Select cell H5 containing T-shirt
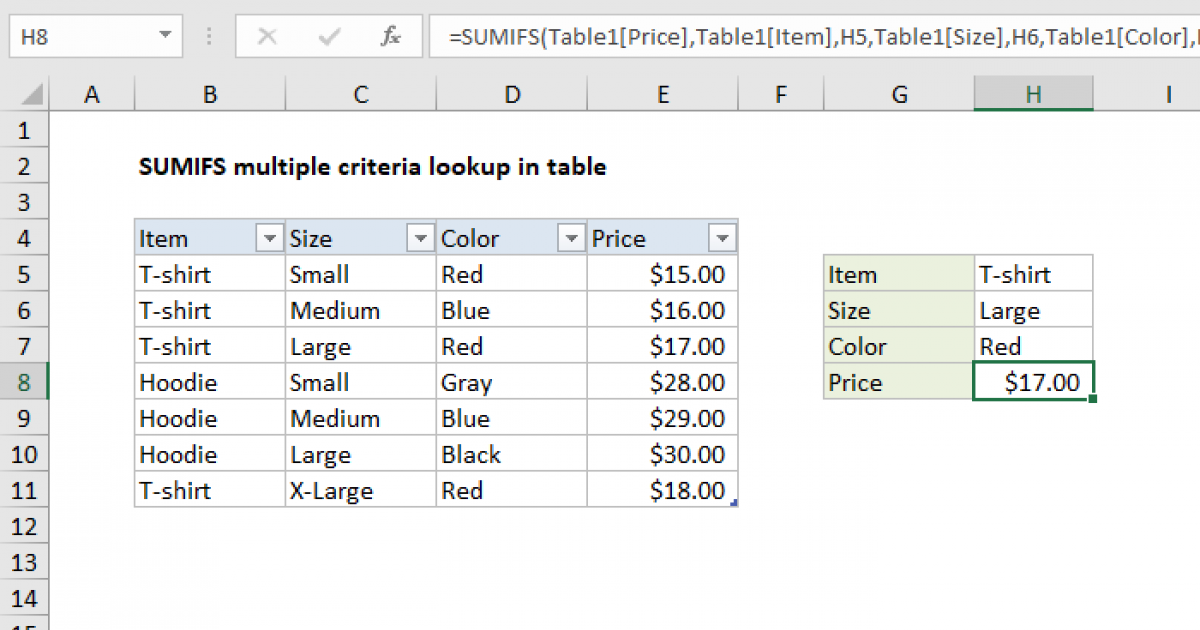This screenshot has height=630, width=1200. coord(1033,273)
